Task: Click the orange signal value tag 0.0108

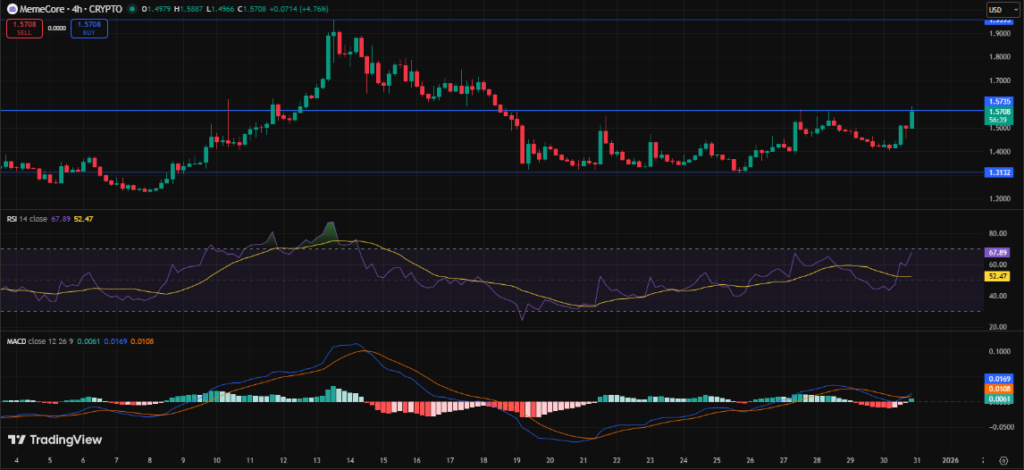Action: tap(999, 387)
